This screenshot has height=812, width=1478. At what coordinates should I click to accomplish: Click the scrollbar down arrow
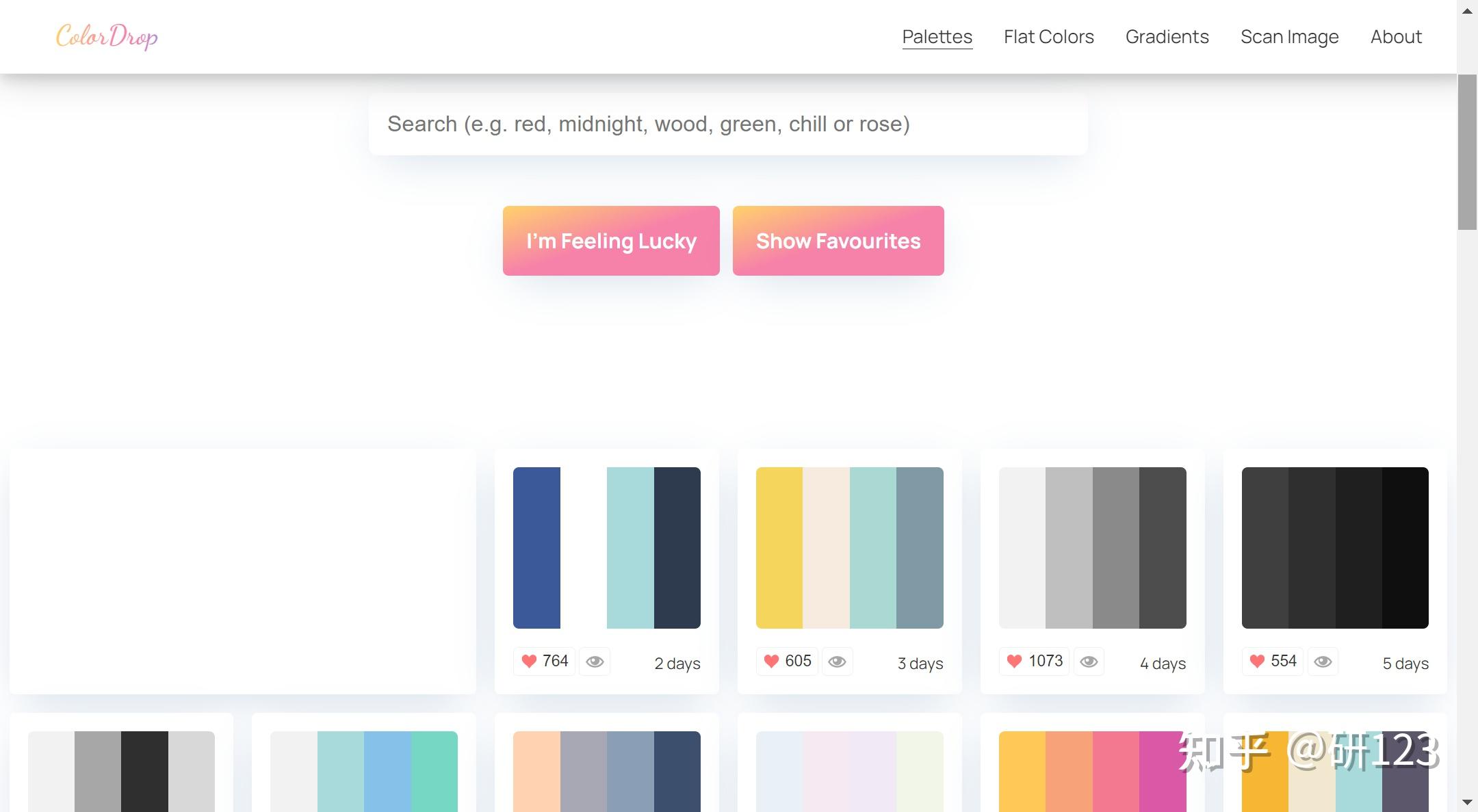[1467, 802]
